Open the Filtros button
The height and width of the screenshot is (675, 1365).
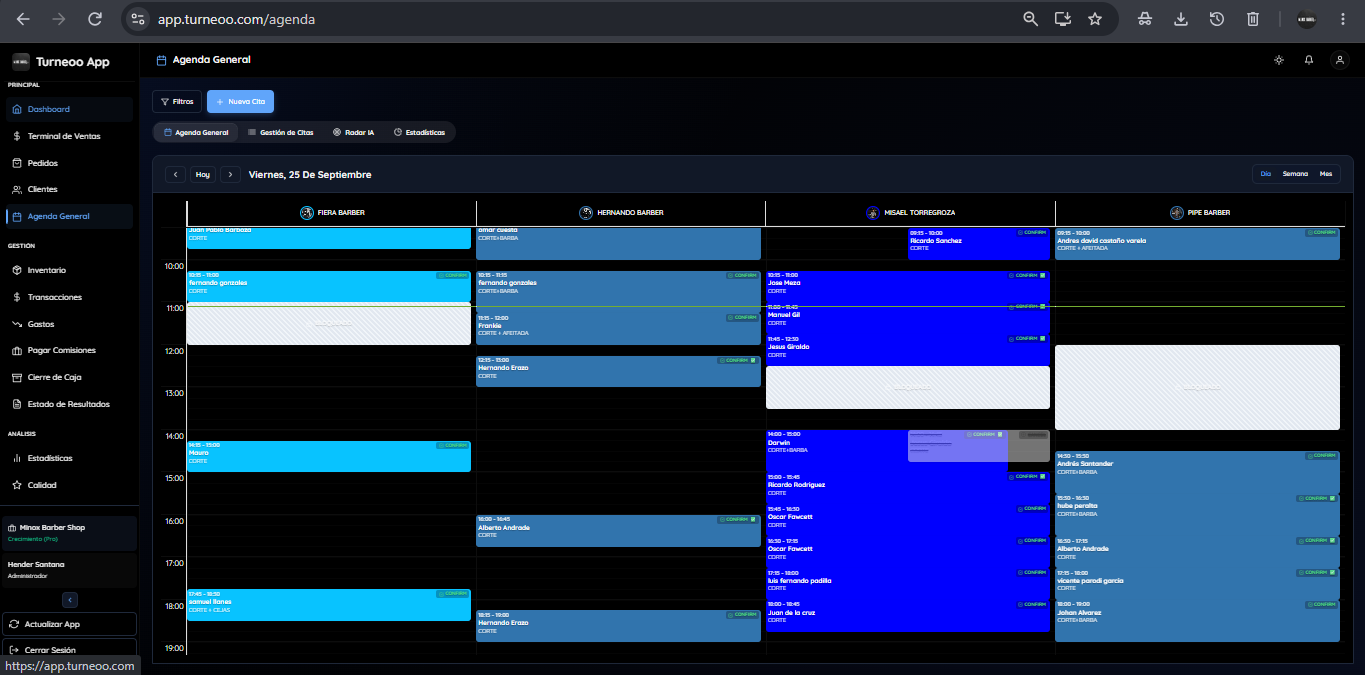point(177,101)
